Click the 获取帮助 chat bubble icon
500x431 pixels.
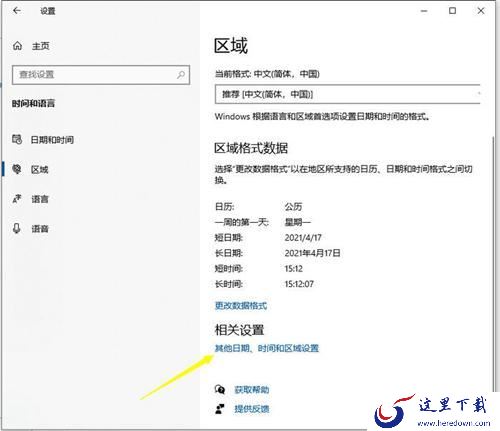pos(220,389)
